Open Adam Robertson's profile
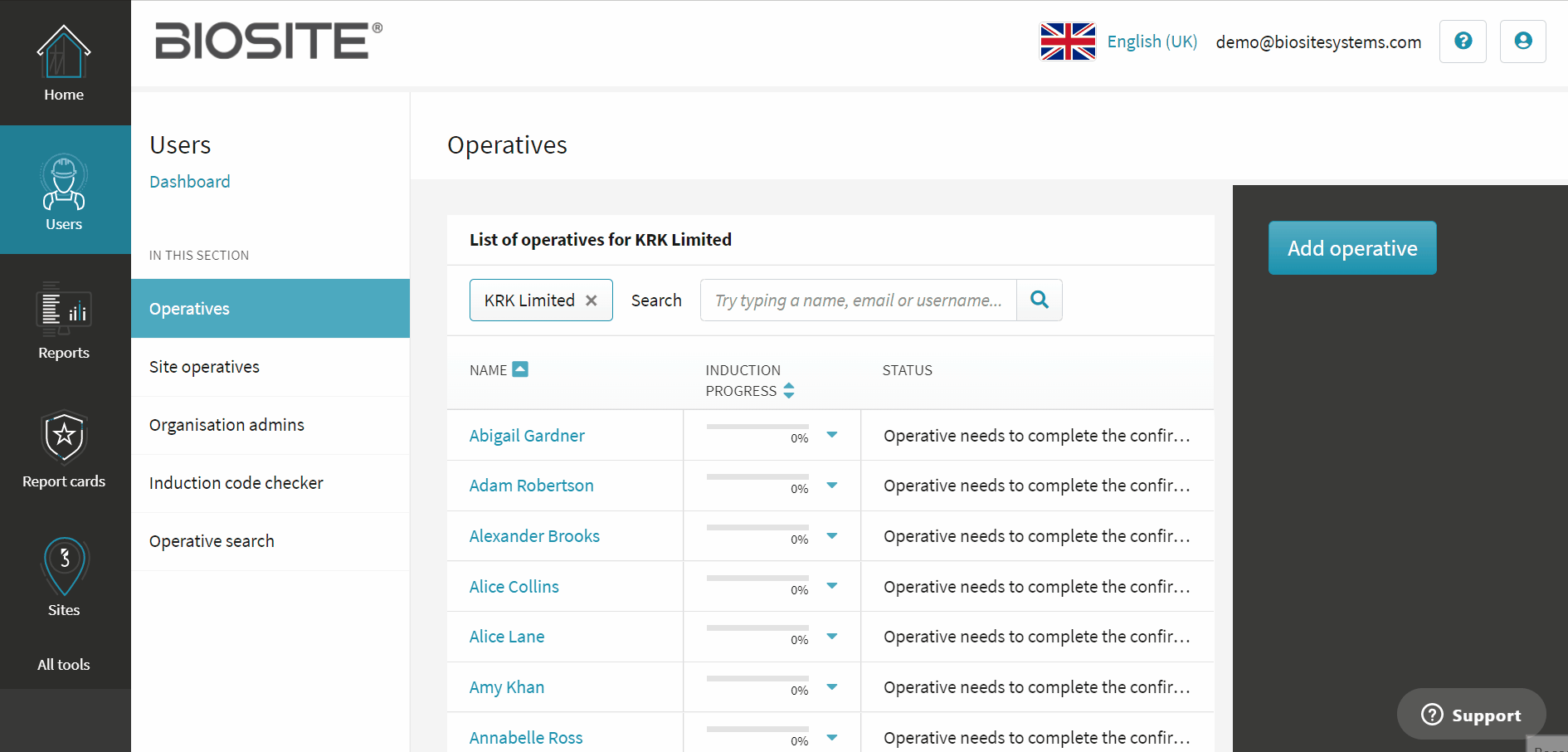Viewport: 1568px width, 752px height. click(x=531, y=486)
